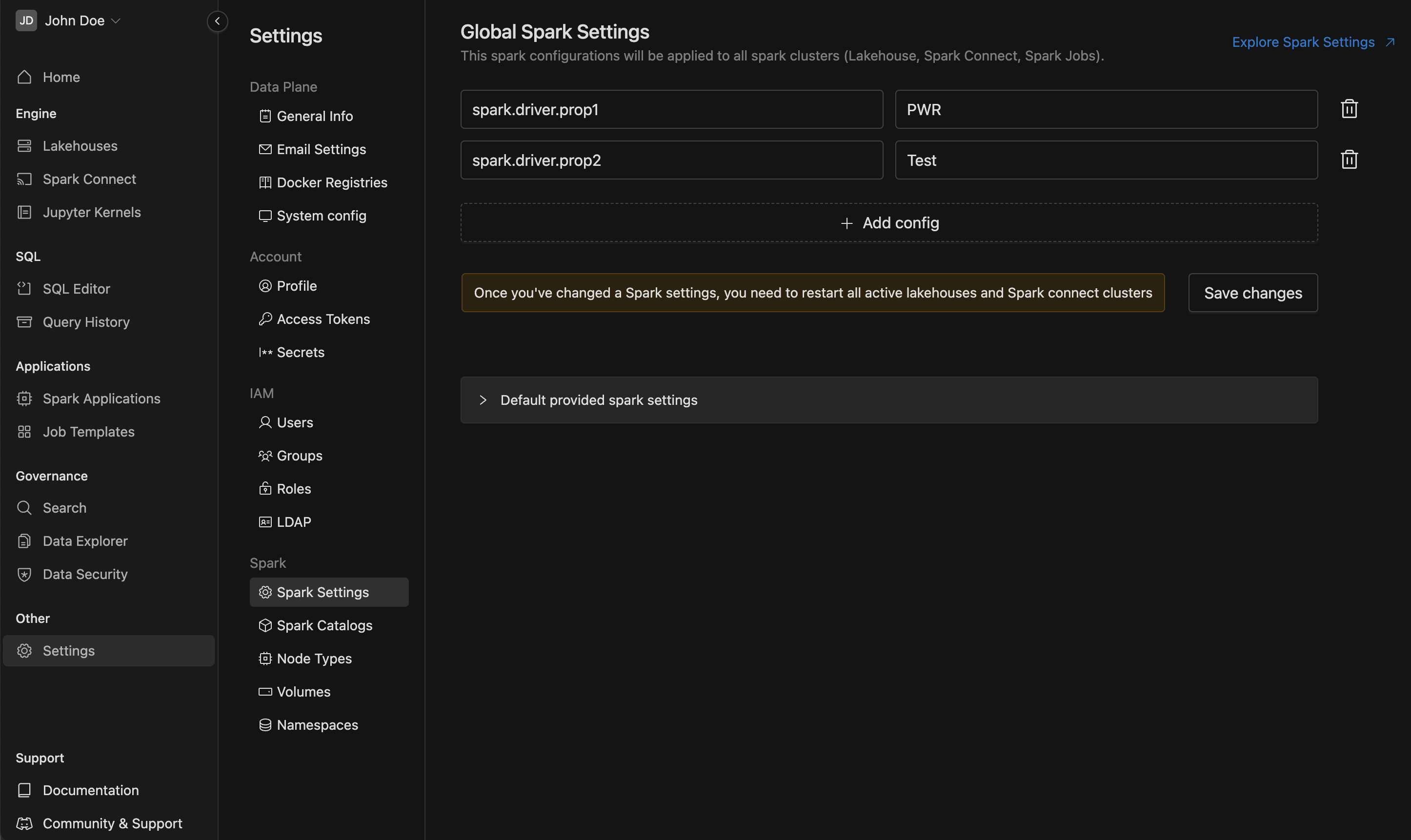Click the SQL Editor menu item

pyautogui.click(x=76, y=289)
